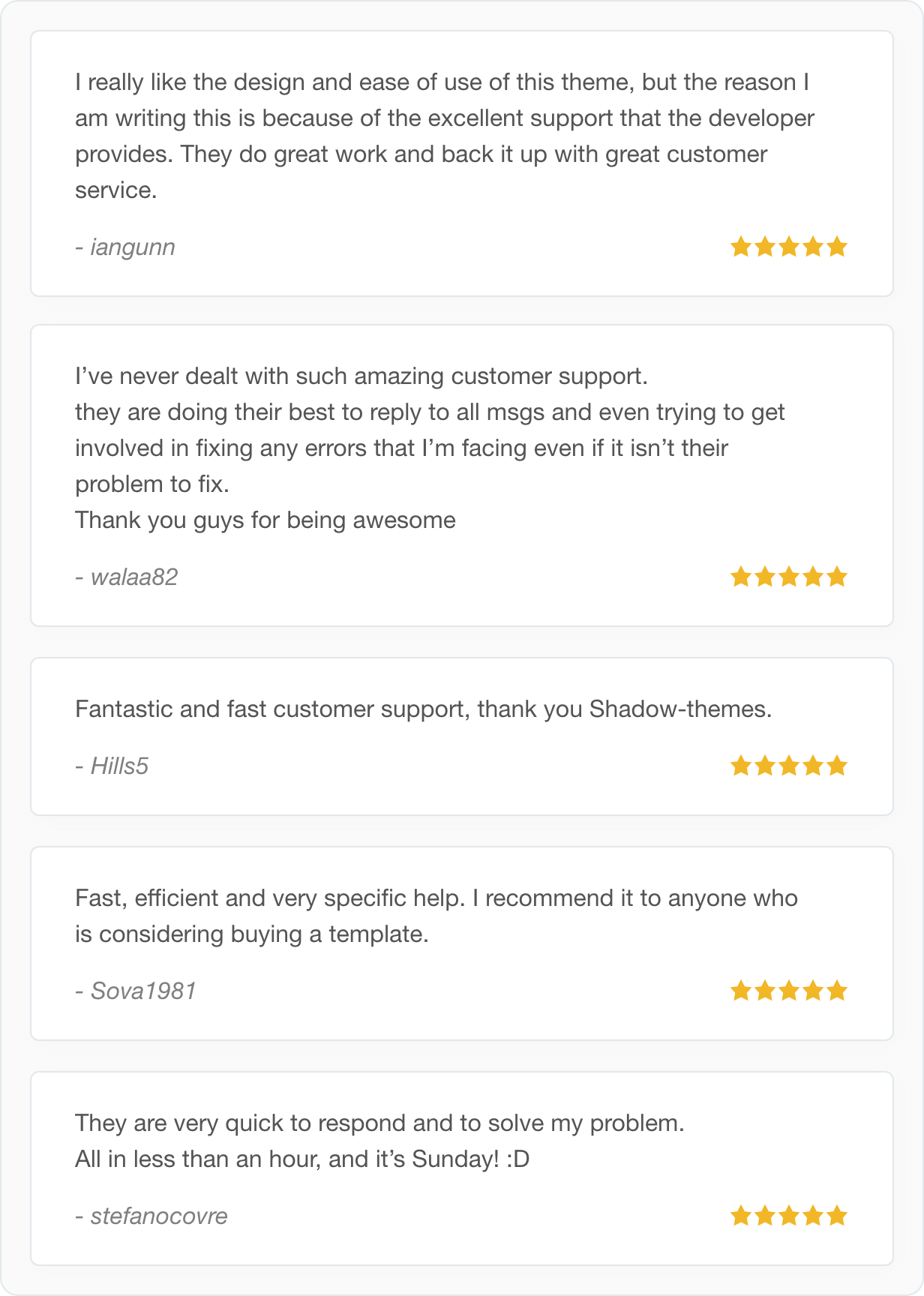Click the middle star of Sova1981's rating
The height and width of the screenshot is (1296, 924).
(x=789, y=991)
